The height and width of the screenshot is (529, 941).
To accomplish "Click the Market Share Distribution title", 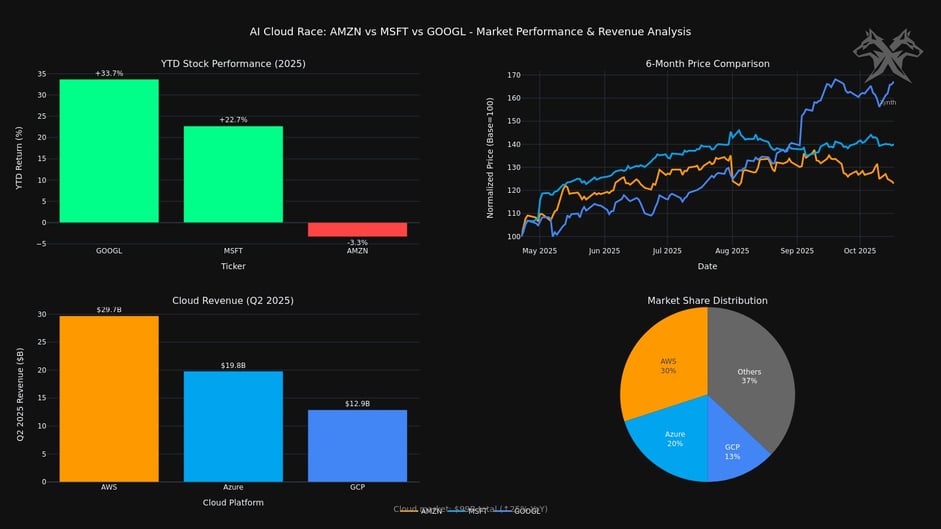I will pos(707,300).
